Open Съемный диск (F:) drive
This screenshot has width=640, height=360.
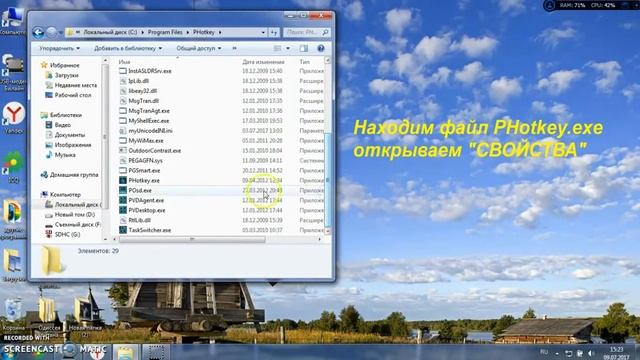pos(73,224)
